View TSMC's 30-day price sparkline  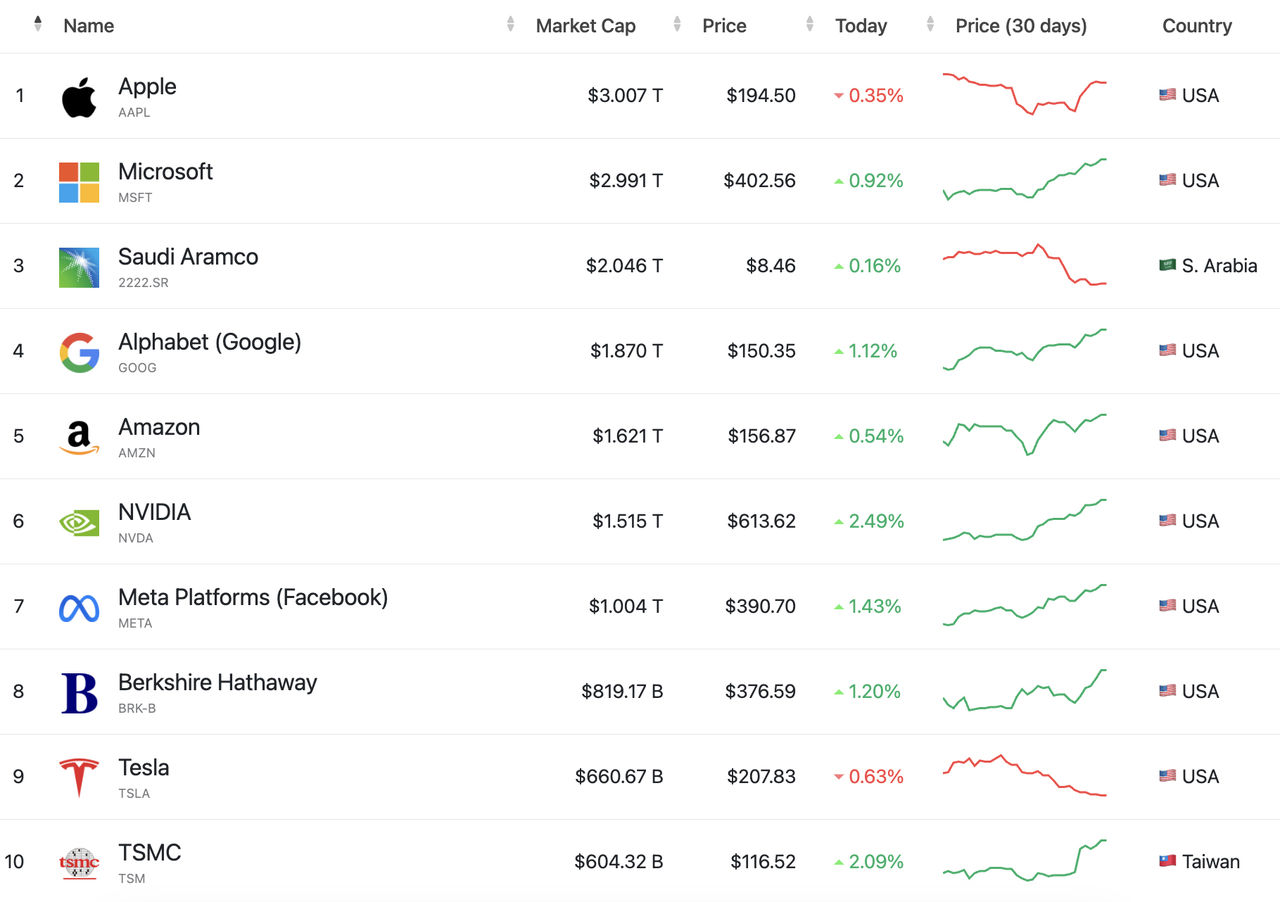(x=1024, y=861)
